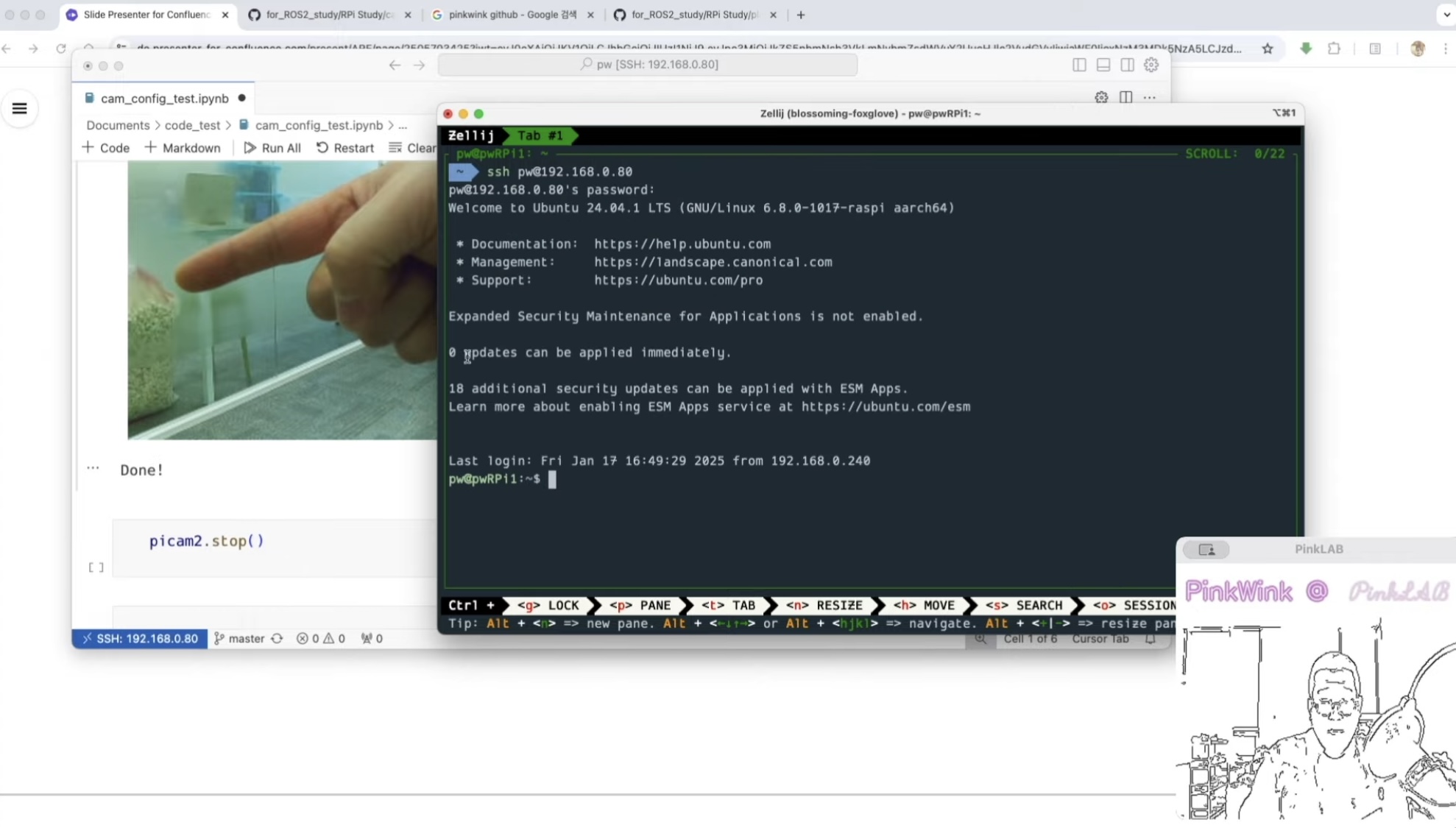Restart the notebook kernel
1456x828 pixels.
[345, 148]
